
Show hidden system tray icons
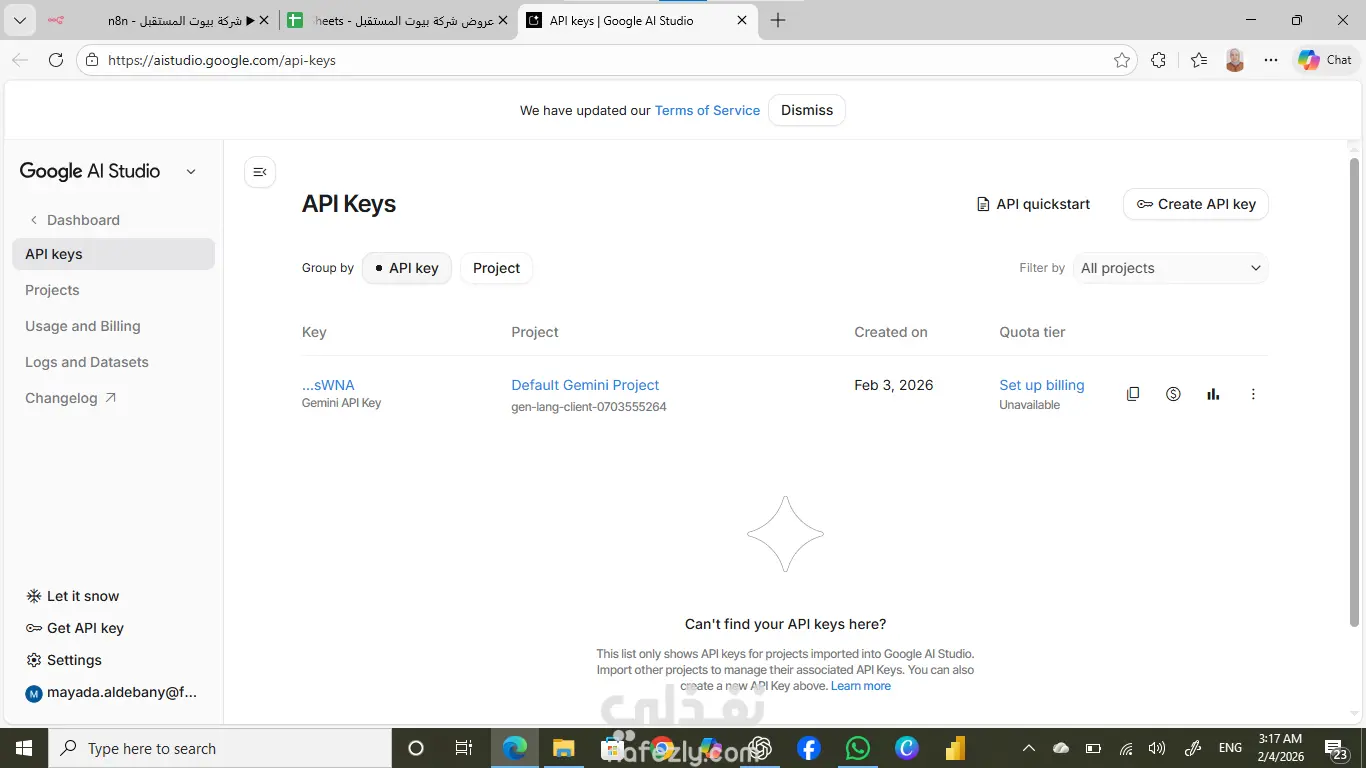click(1028, 748)
